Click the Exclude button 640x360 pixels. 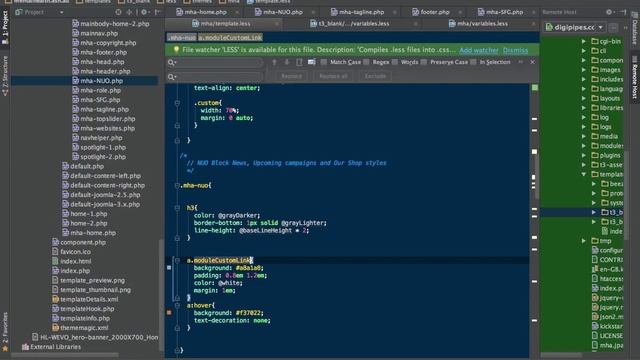[x=375, y=76]
